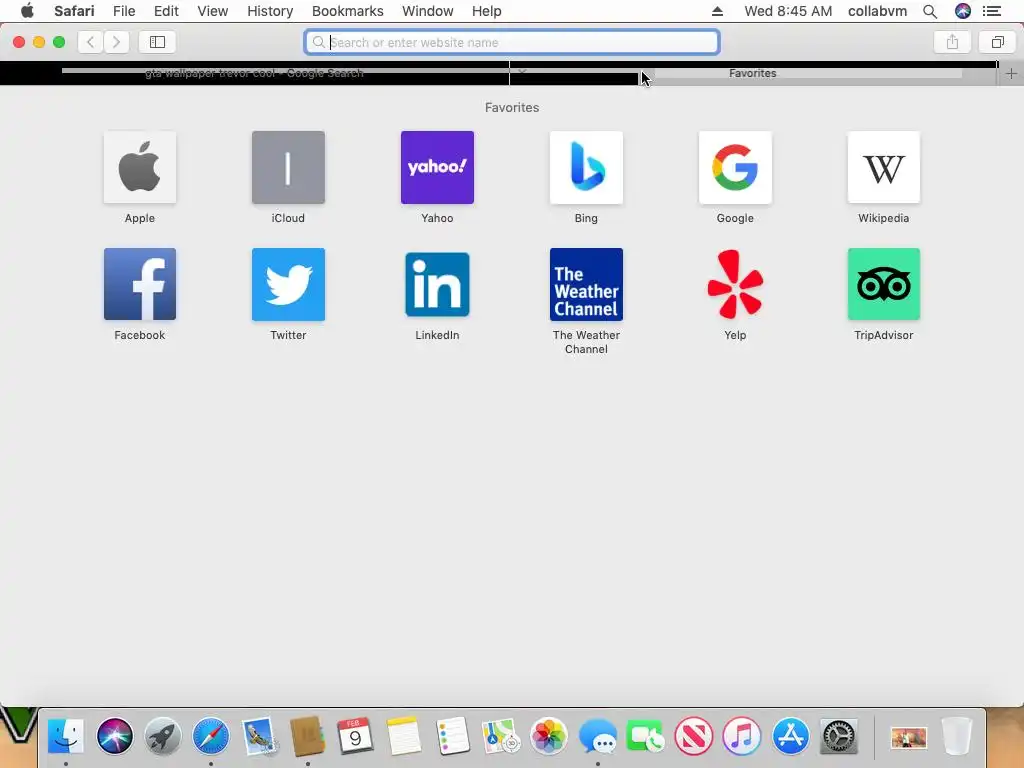This screenshot has width=1024, height=768.
Task: Open Calendar icon in Dock
Action: [355, 736]
